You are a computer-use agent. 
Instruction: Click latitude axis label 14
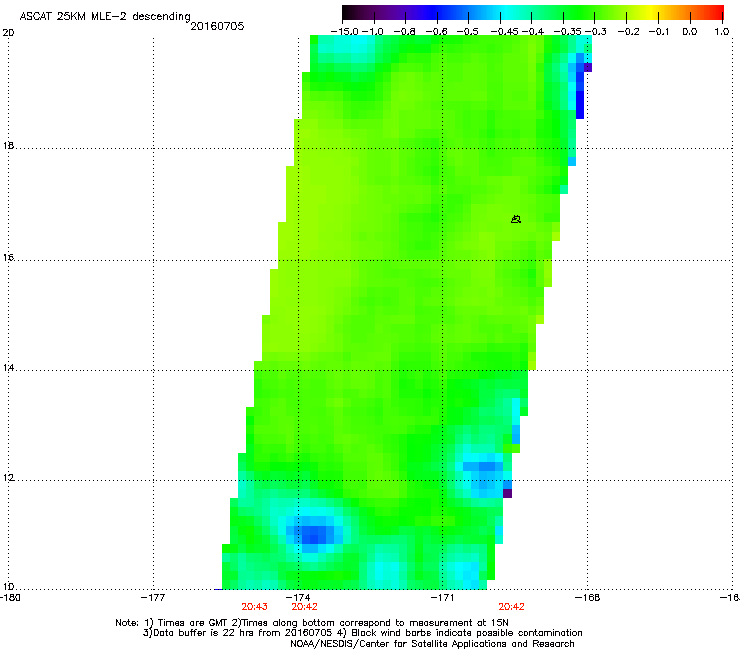[8, 368]
